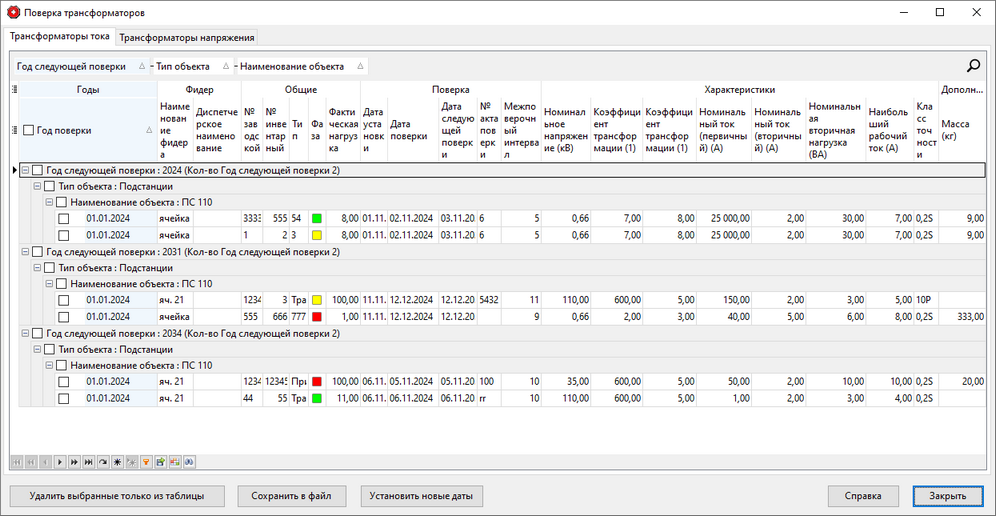Go to first record in navigator
This screenshot has height=516, width=996.
pyautogui.click(x=17, y=462)
